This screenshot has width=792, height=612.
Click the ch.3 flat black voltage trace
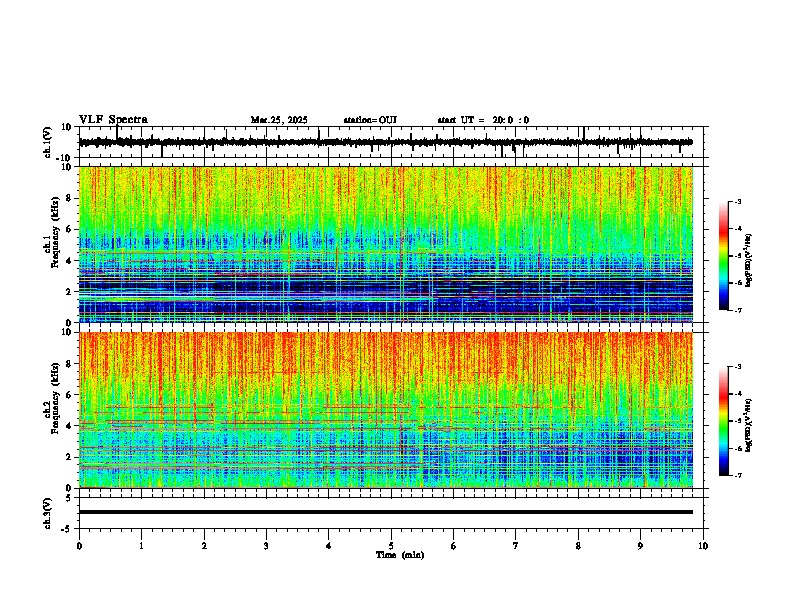coord(385,512)
